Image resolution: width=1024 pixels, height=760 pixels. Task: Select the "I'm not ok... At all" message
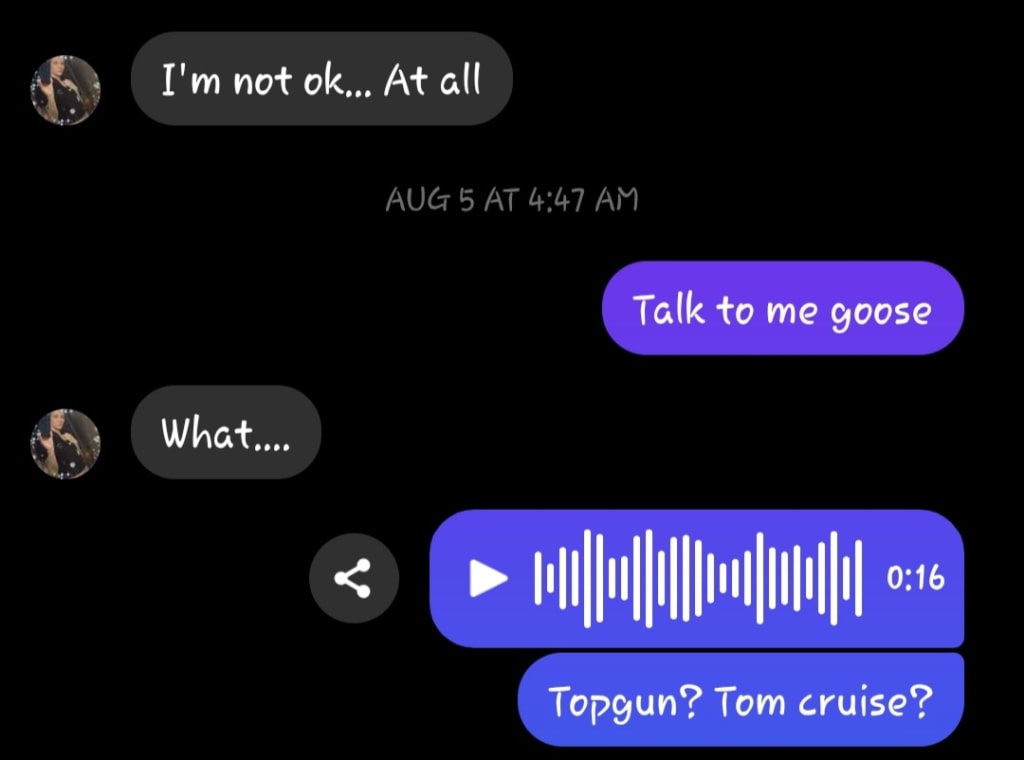321,79
